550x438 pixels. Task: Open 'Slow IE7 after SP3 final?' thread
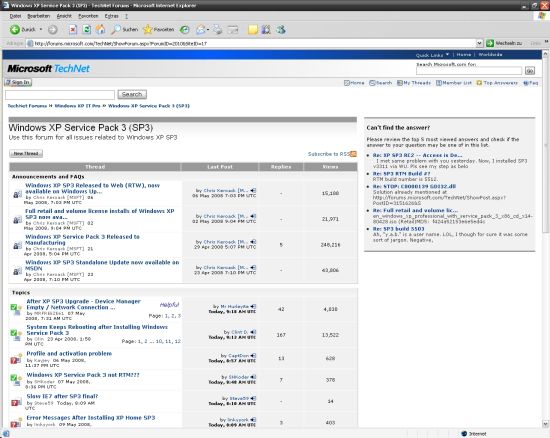coord(62,396)
